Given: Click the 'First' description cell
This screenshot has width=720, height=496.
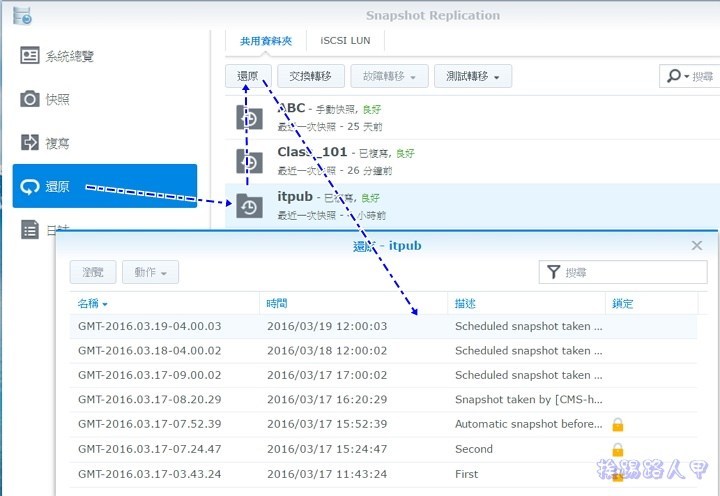Looking at the screenshot, I should 466,474.
